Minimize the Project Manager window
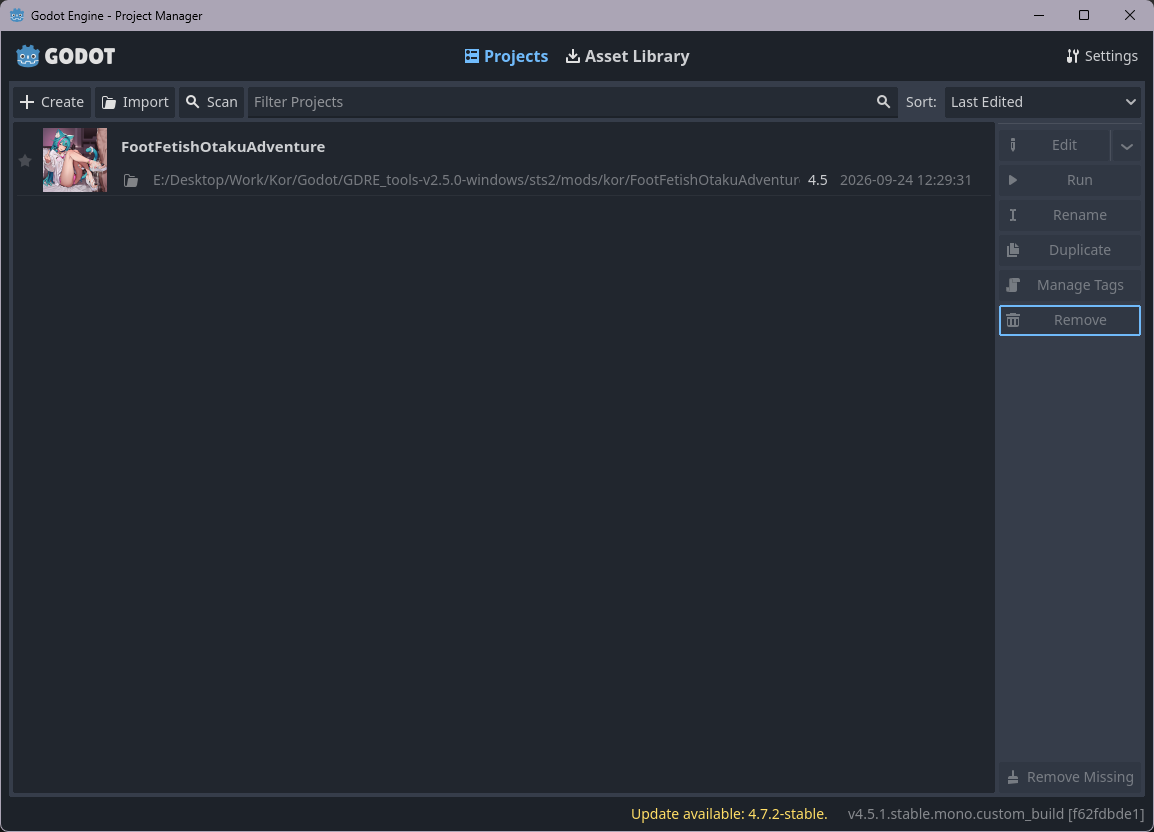 tap(1038, 15)
